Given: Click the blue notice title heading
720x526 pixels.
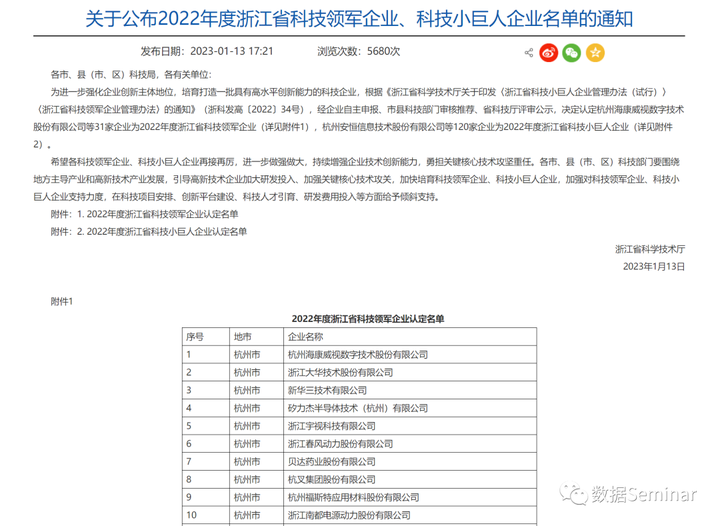Looking at the screenshot, I should (359, 19).
